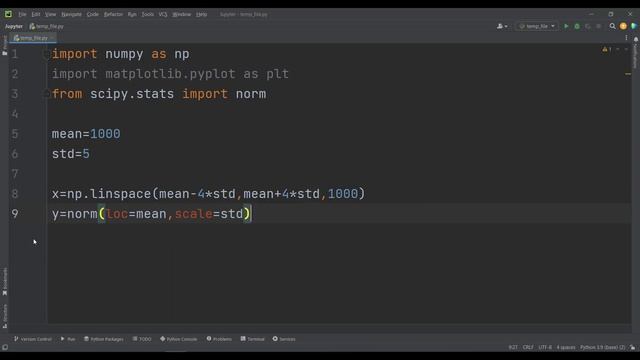Click Run with Coverage icon
The width and height of the screenshot is (640, 360).
click(588, 26)
